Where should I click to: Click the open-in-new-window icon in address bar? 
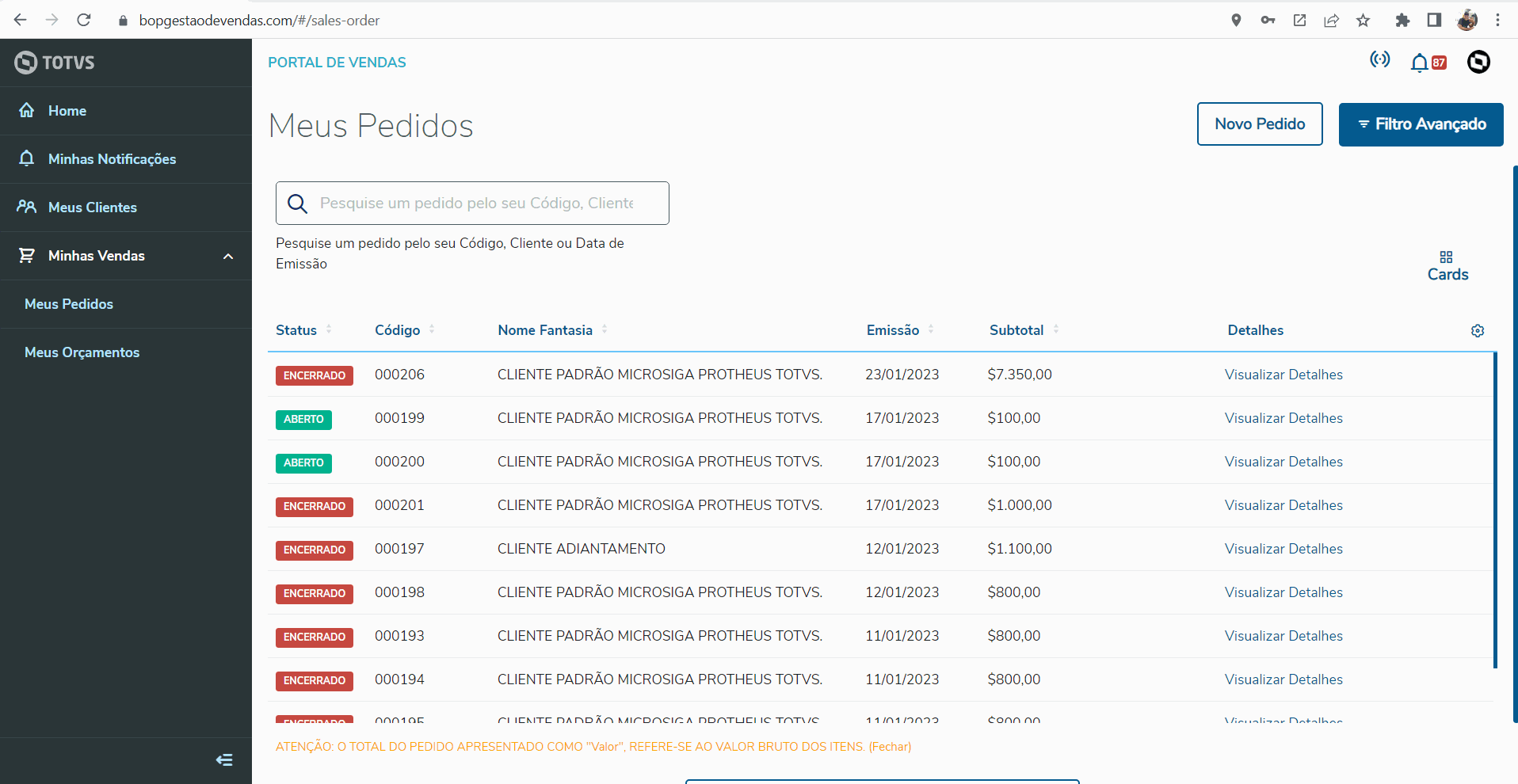point(1299,21)
